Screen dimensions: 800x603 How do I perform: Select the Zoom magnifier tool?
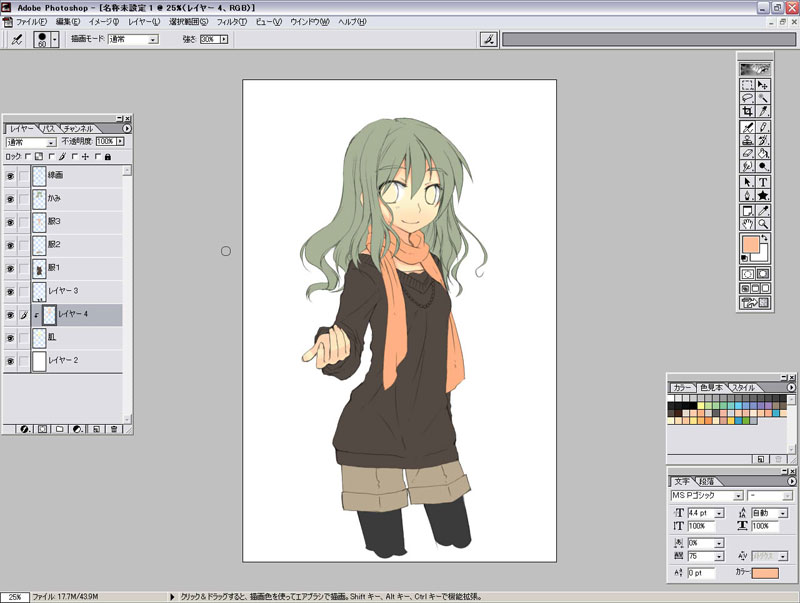763,224
